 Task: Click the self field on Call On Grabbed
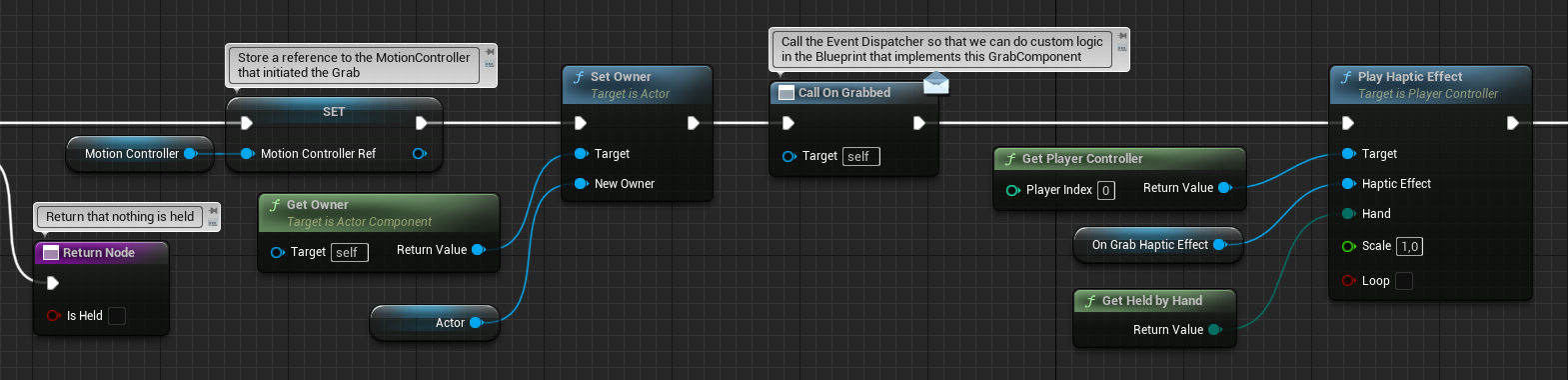point(860,156)
